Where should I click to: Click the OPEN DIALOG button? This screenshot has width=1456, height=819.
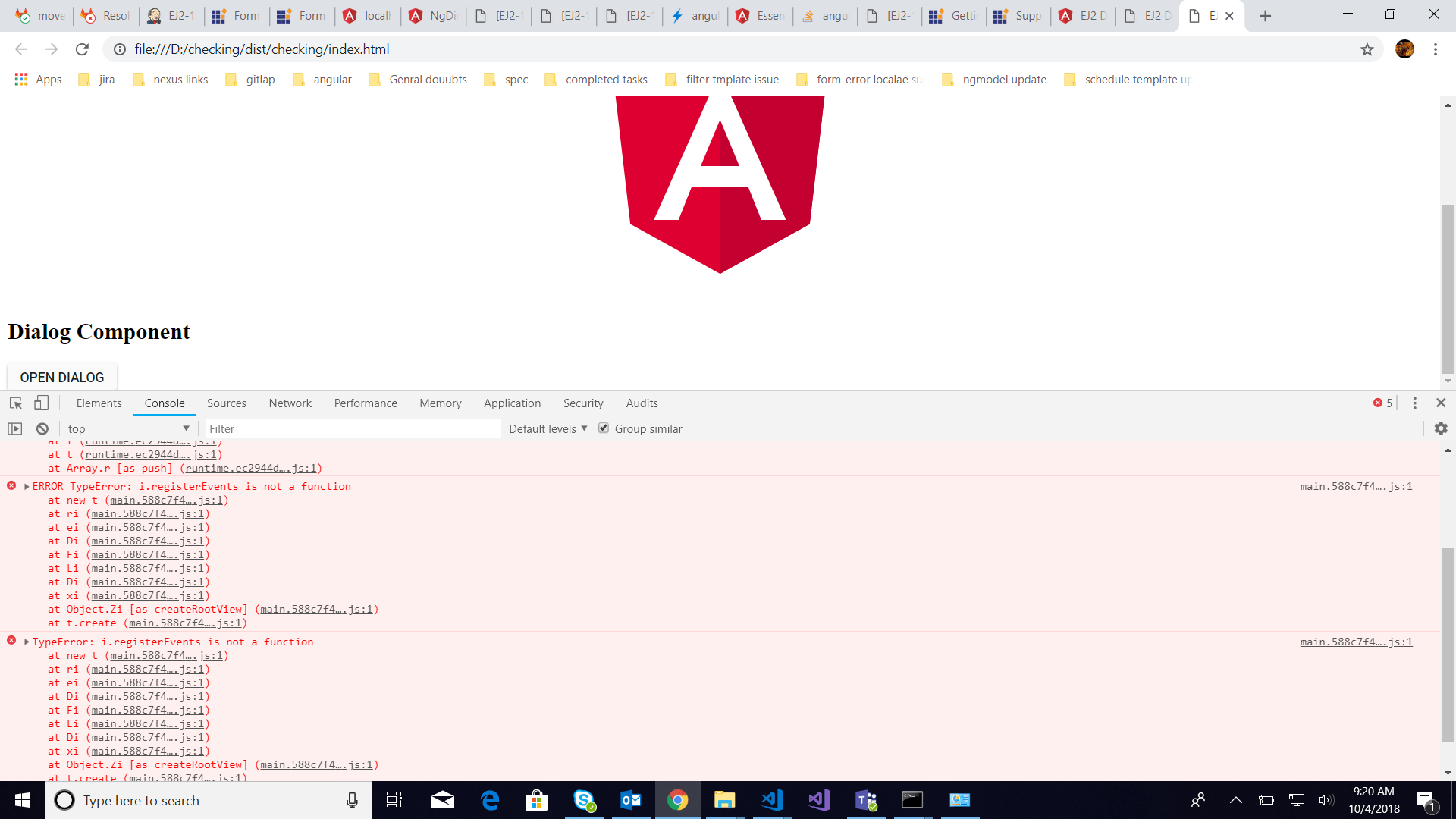tap(61, 377)
